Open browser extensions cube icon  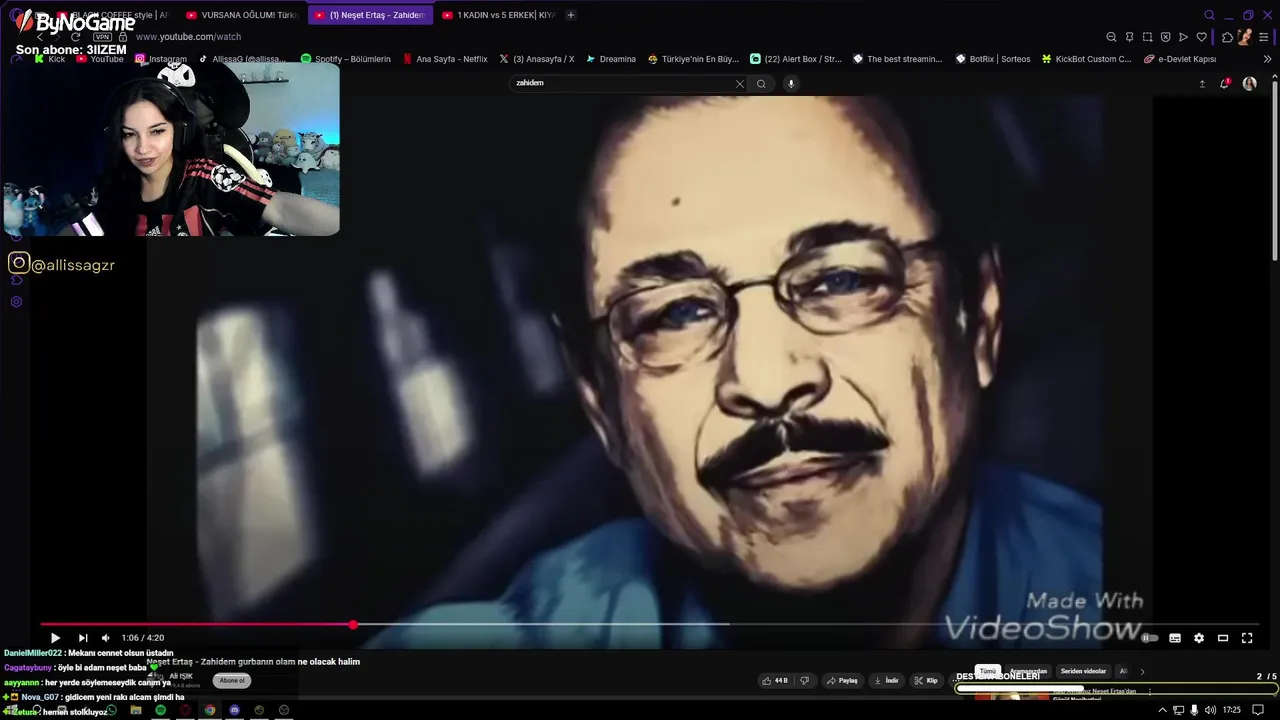point(1227,37)
